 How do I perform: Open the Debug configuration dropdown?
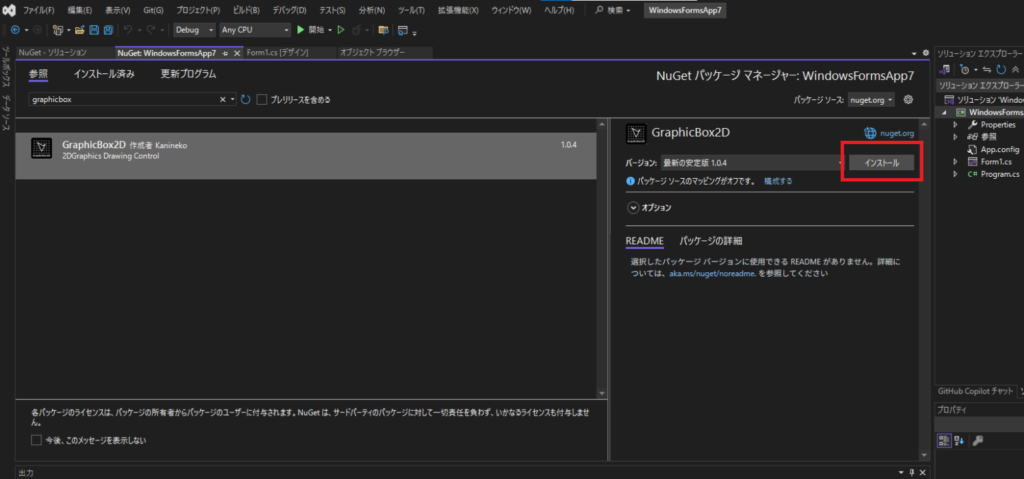(192, 30)
